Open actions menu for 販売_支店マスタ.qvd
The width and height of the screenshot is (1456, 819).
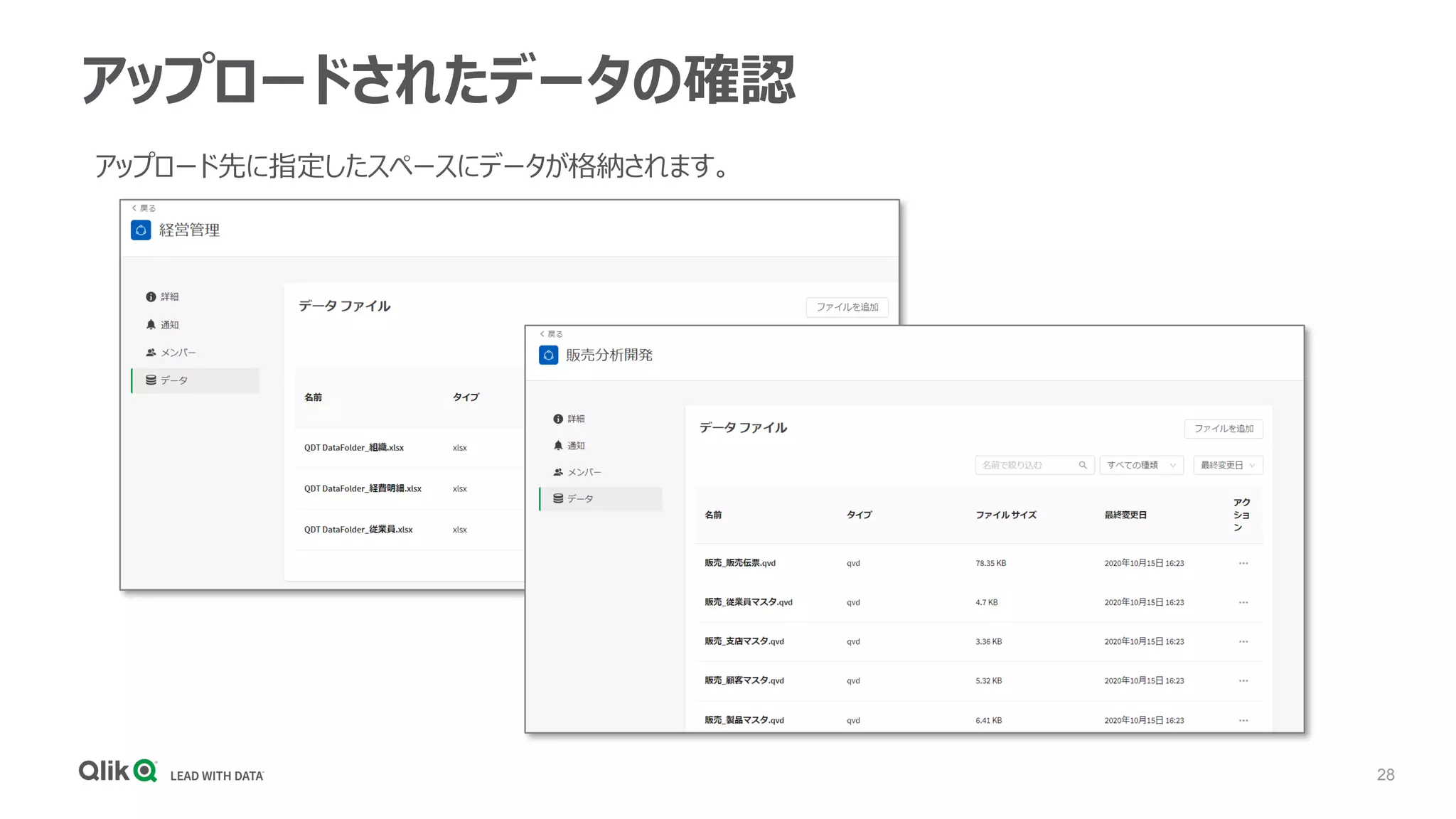(x=1243, y=641)
